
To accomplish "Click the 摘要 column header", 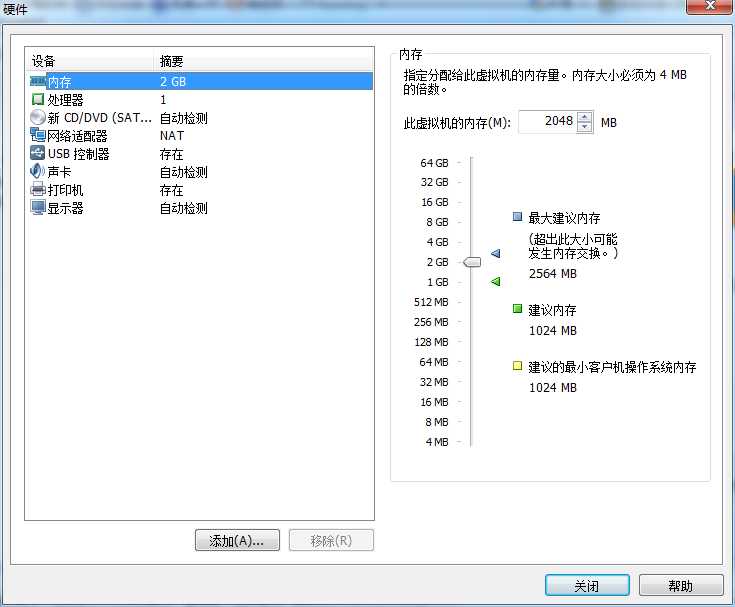I will [x=264, y=61].
